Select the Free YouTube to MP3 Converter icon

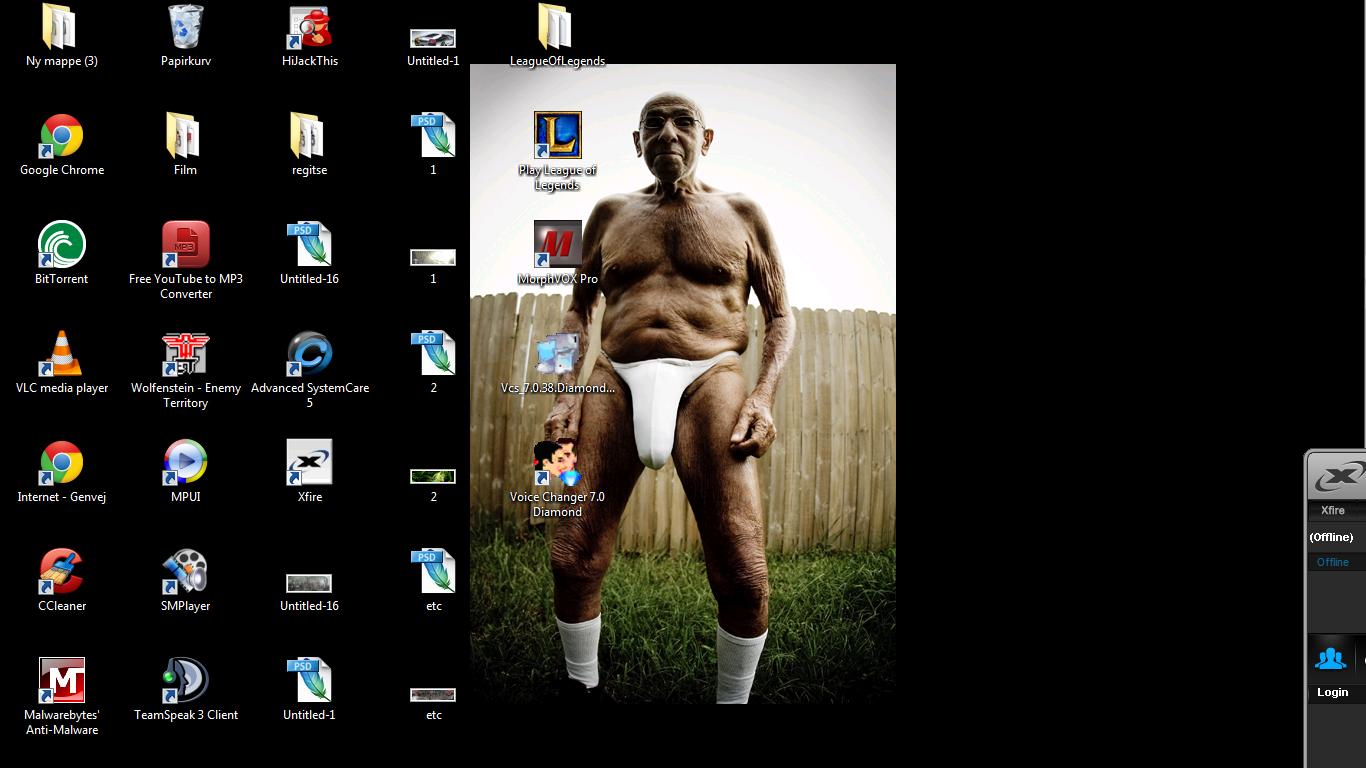pyautogui.click(x=186, y=246)
